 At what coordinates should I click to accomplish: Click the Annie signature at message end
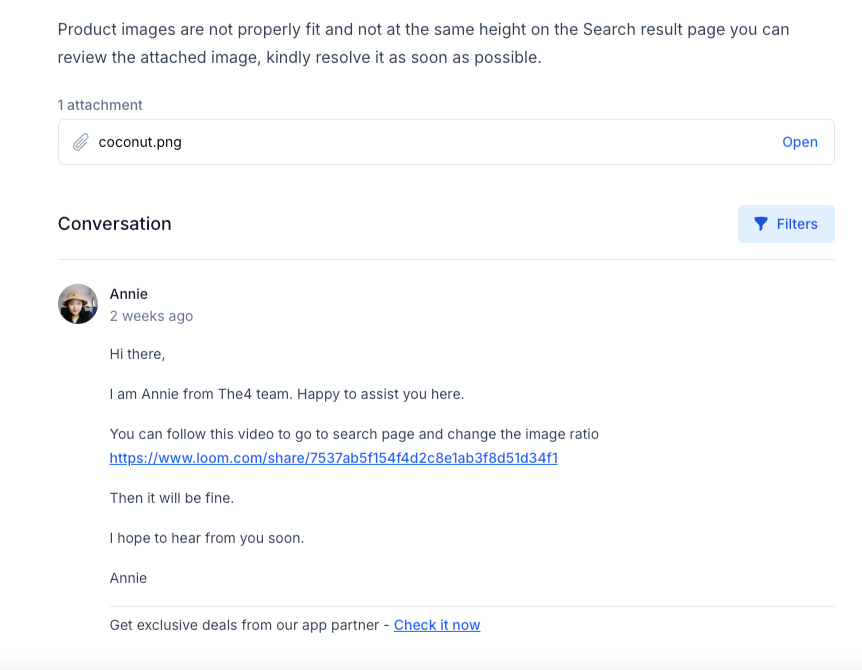pos(128,578)
